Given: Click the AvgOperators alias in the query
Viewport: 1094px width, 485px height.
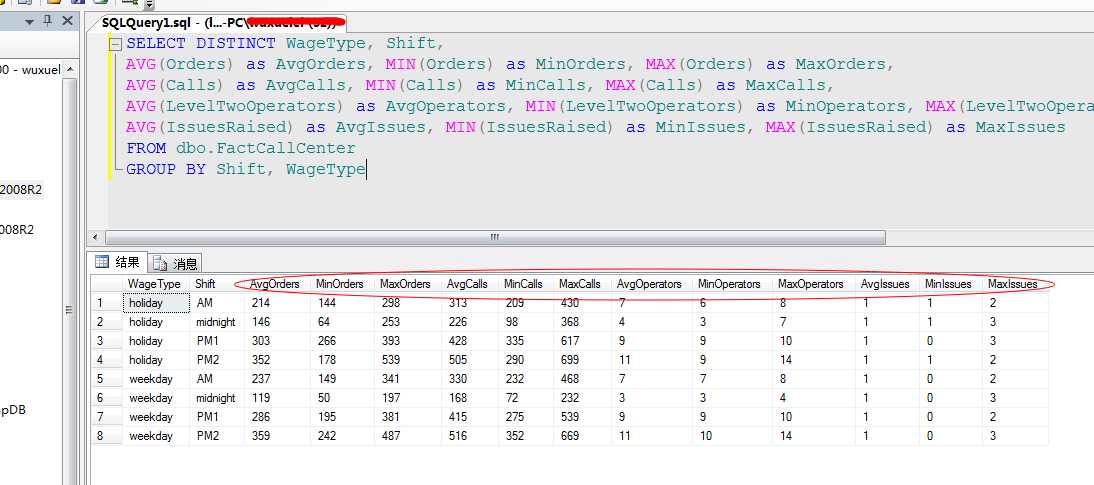Looking at the screenshot, I should pyautogui.click(x=446, y=106).
